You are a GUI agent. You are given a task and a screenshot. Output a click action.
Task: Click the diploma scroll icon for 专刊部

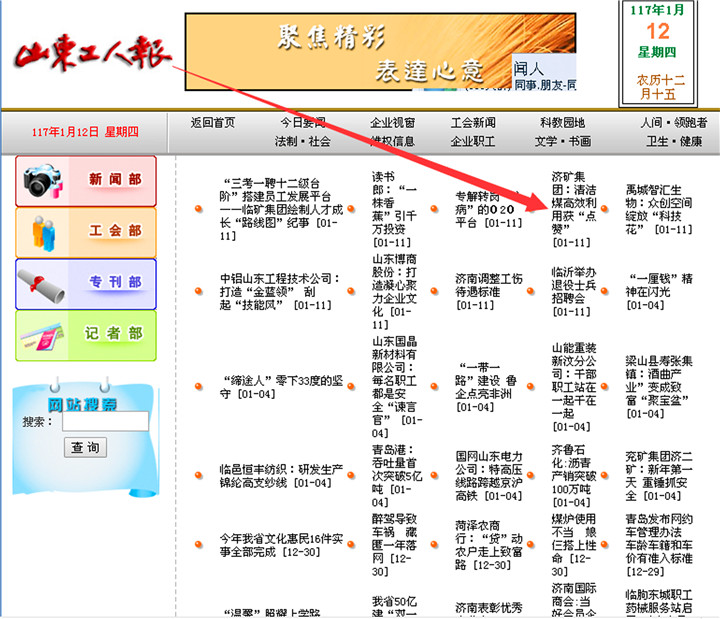pyautogui.click(x=43, y=283)
